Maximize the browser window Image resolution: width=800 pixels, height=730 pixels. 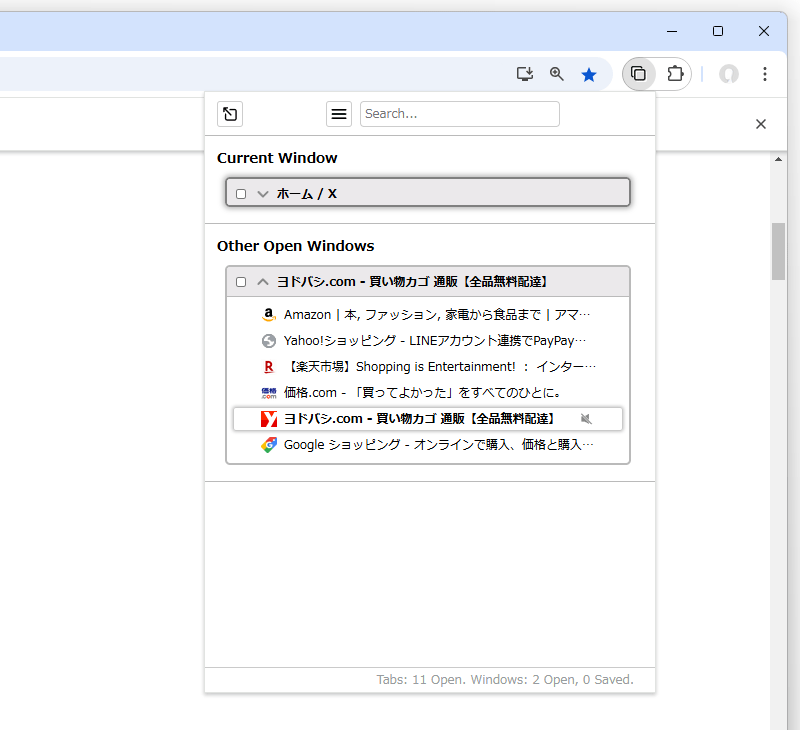[x=718, y=31]
